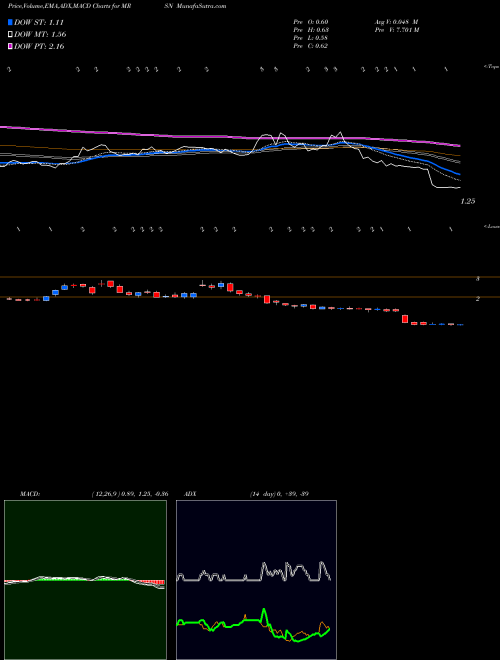Click the 1.25 price label at line end
Image resolution: width=500 pixels, height=660 pixels.
[468, 201]
